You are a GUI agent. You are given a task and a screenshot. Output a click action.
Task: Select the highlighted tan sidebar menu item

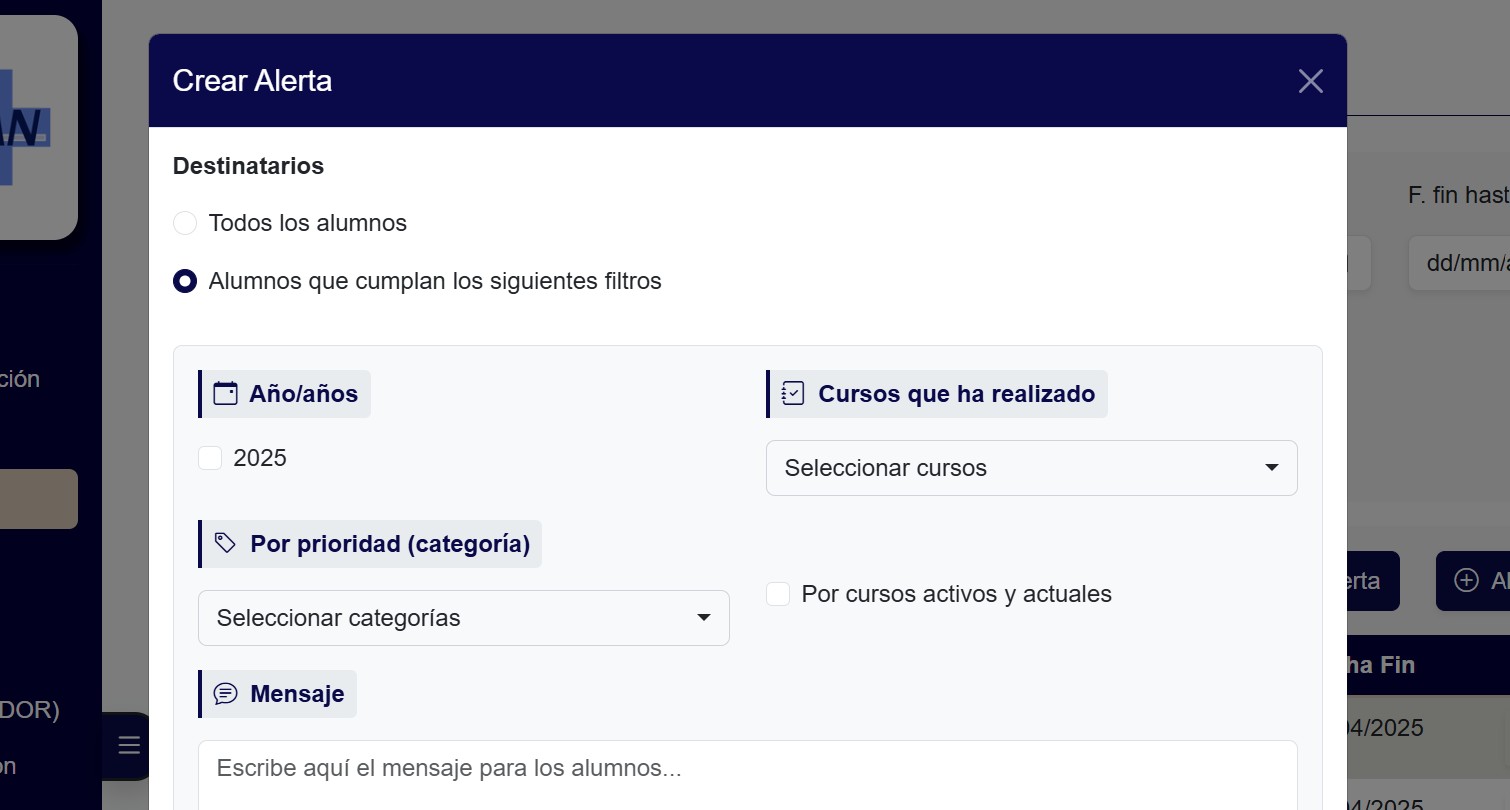point(38,499)
